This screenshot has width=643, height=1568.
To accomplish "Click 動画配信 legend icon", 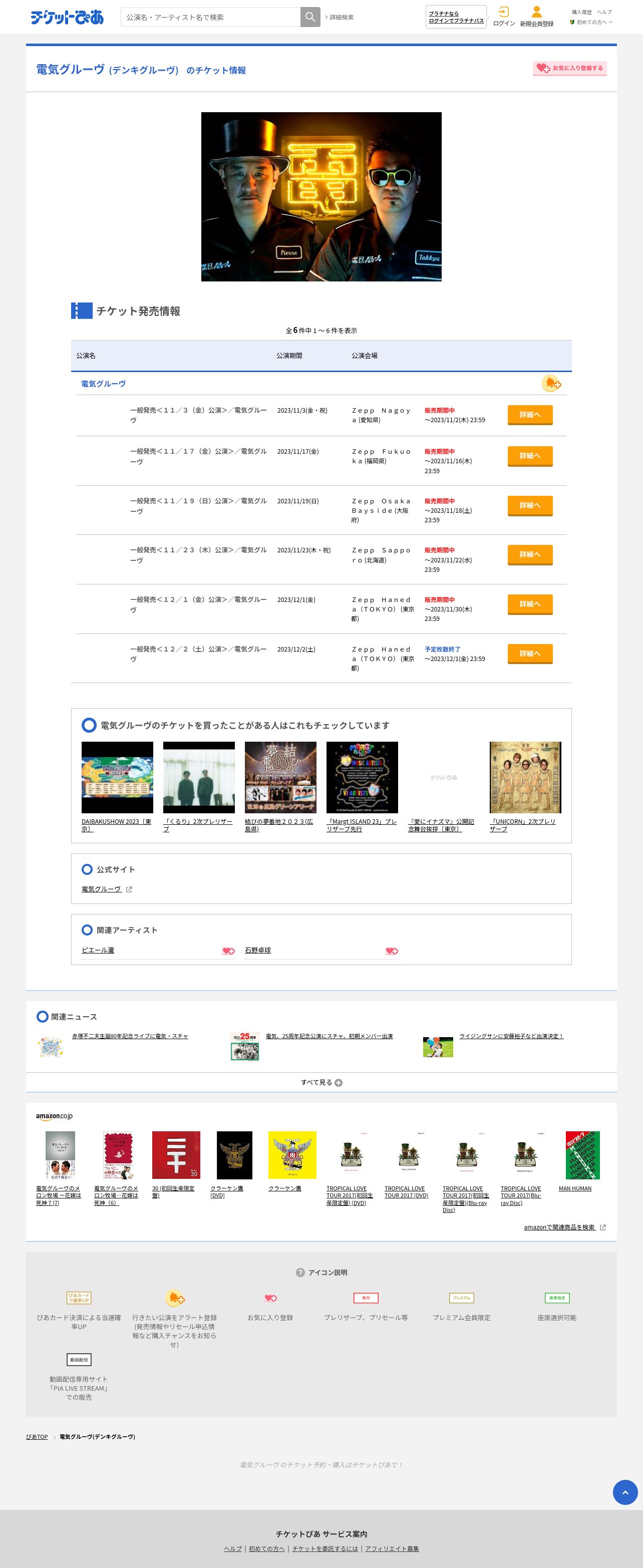I will click(x=79, y=1359).
